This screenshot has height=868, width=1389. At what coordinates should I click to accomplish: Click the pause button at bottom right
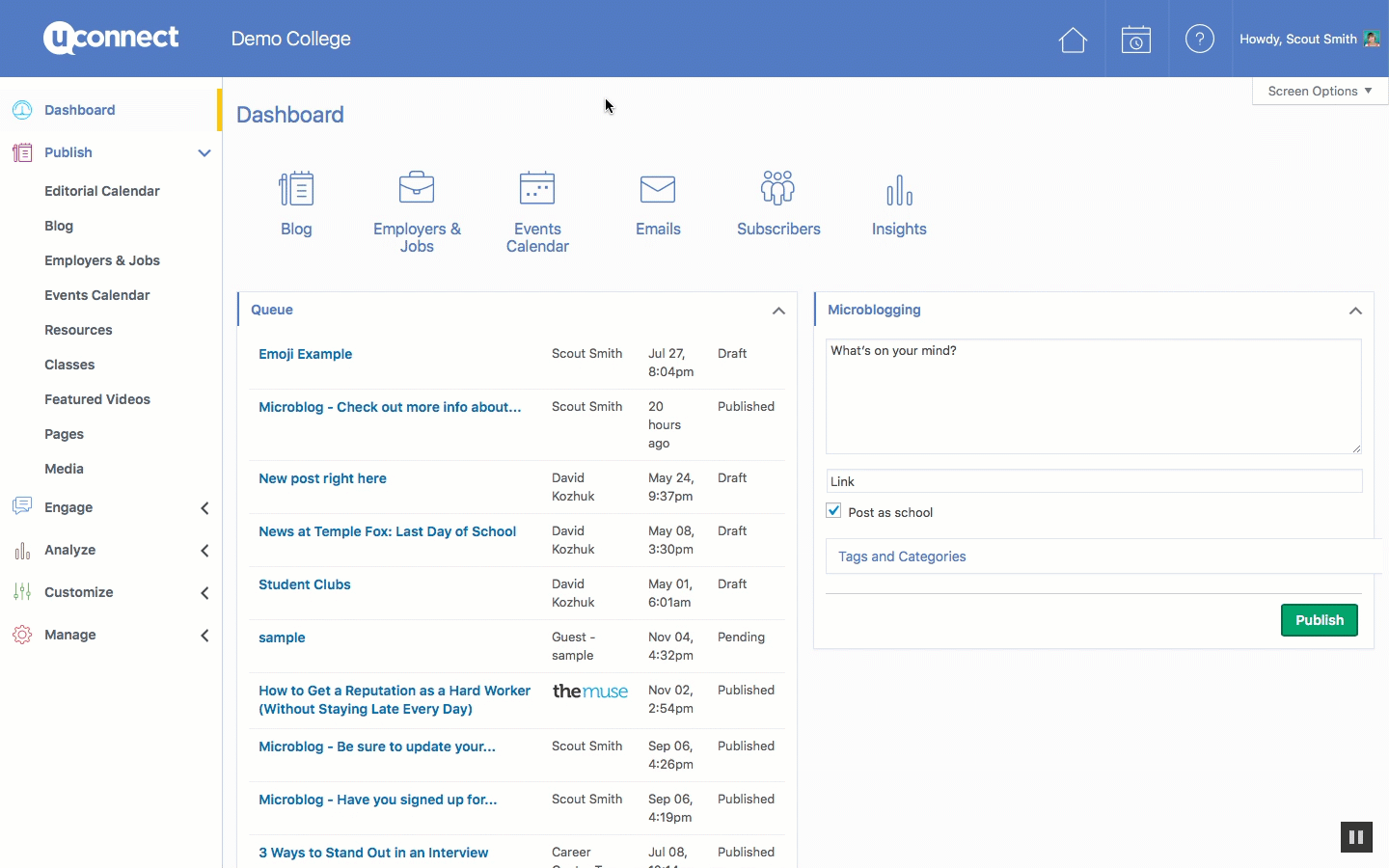point(1356,837)
